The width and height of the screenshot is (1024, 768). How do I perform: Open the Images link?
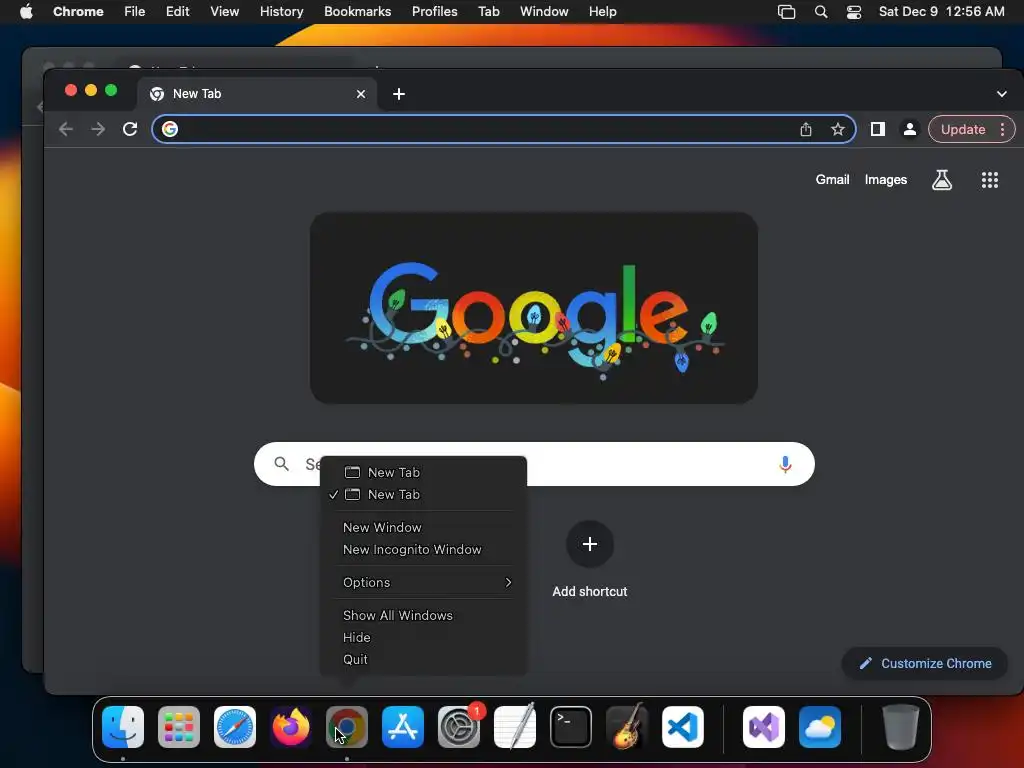886,180
